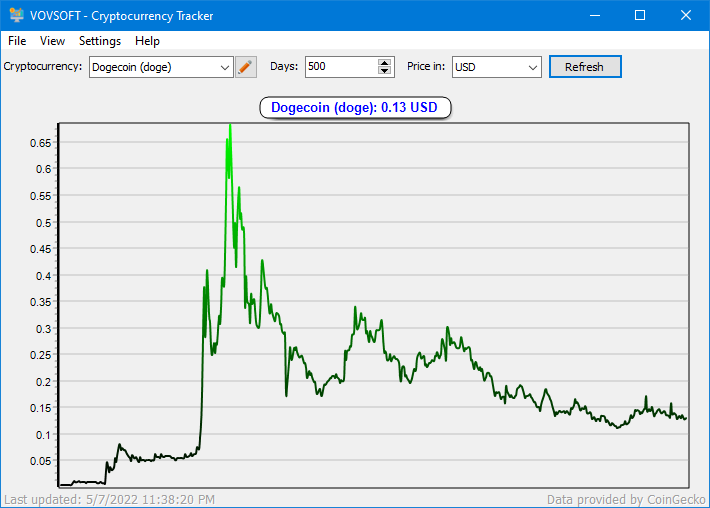This screenshot has width=710, height=508.
Task: Minimize the Cryptocurrency Tracker window
Action: 595,15
